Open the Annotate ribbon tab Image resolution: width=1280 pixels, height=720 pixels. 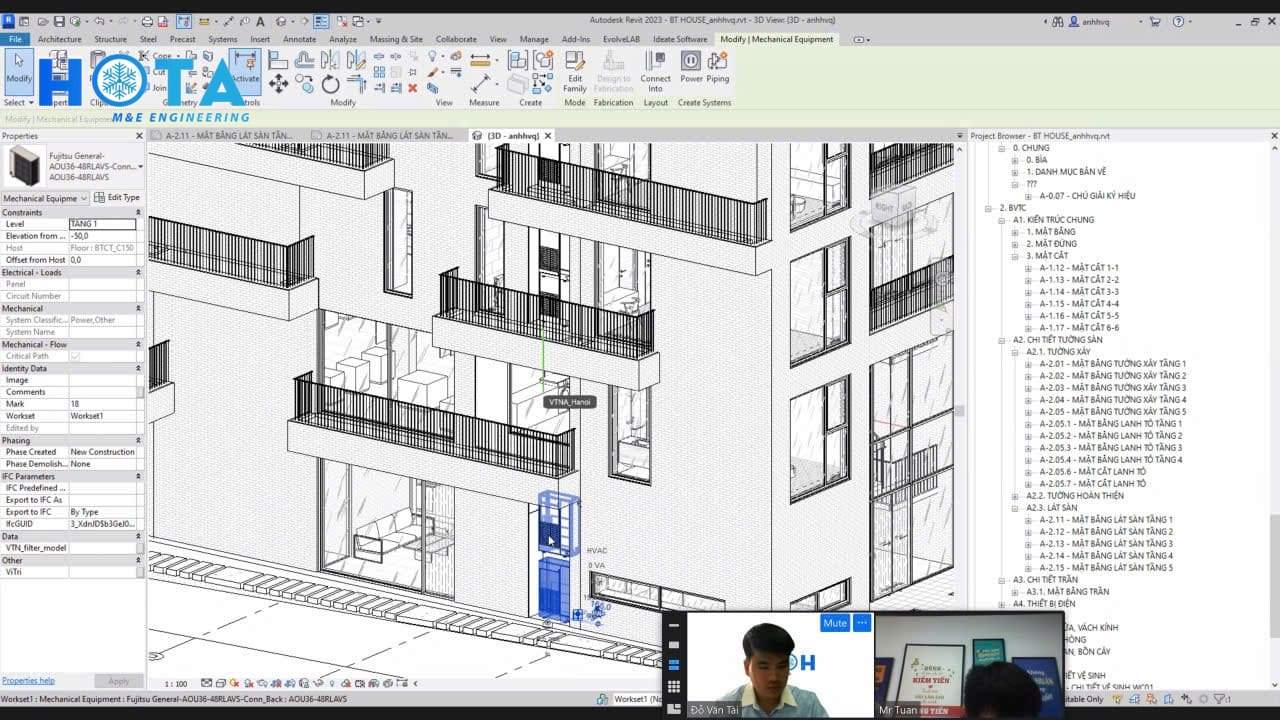point(299,39)
